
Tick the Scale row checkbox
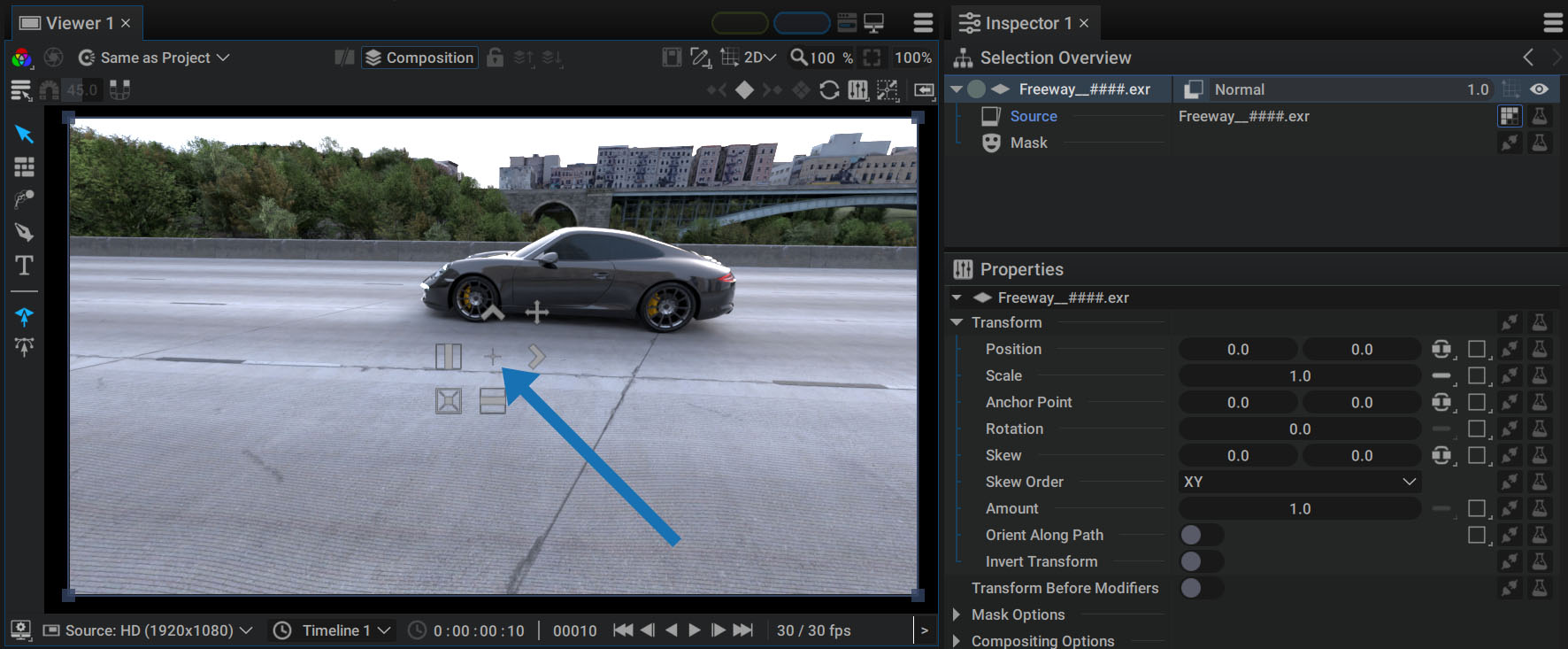coord(1477,375)
